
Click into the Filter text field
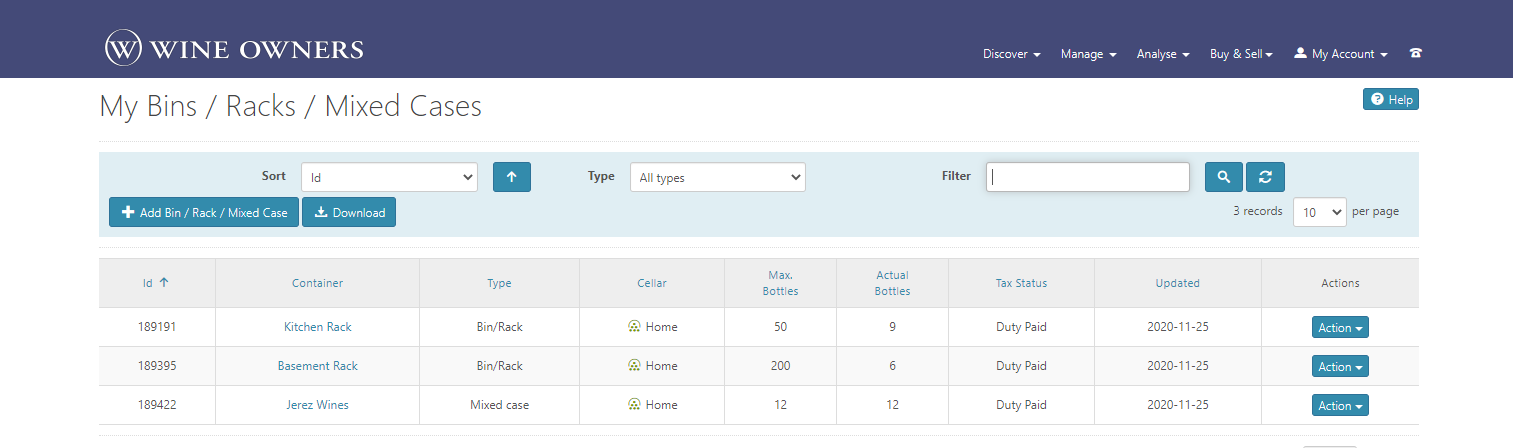1087,177
